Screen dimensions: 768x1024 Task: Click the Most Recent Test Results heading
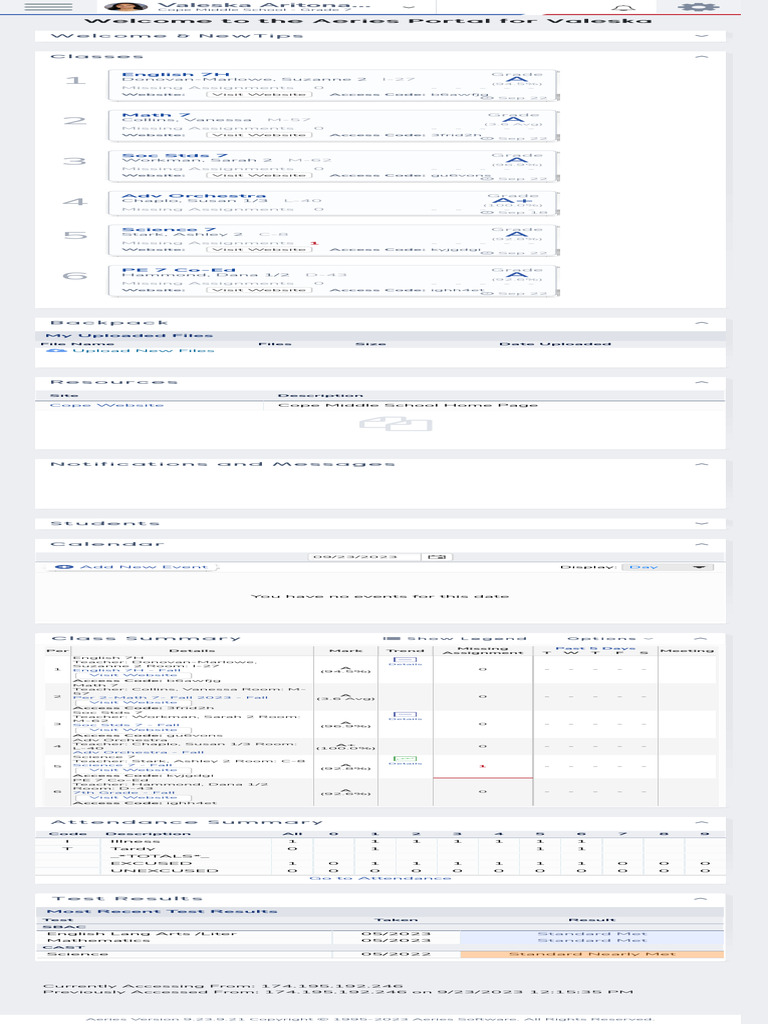(162, 911)
